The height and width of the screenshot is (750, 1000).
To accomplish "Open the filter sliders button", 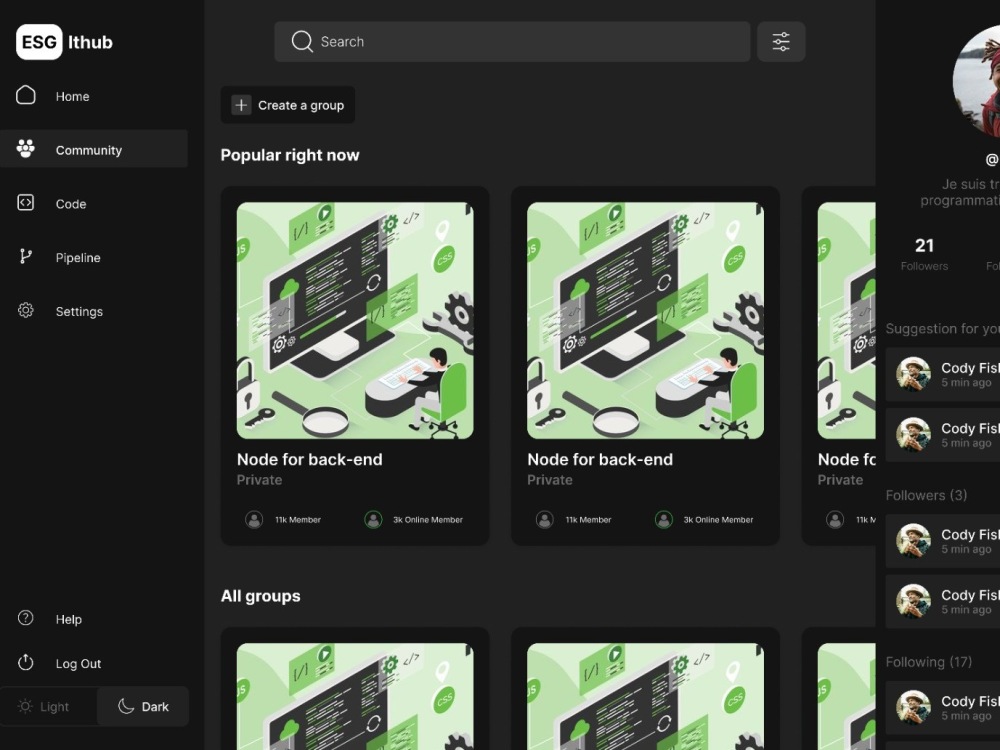I will 781,42.
